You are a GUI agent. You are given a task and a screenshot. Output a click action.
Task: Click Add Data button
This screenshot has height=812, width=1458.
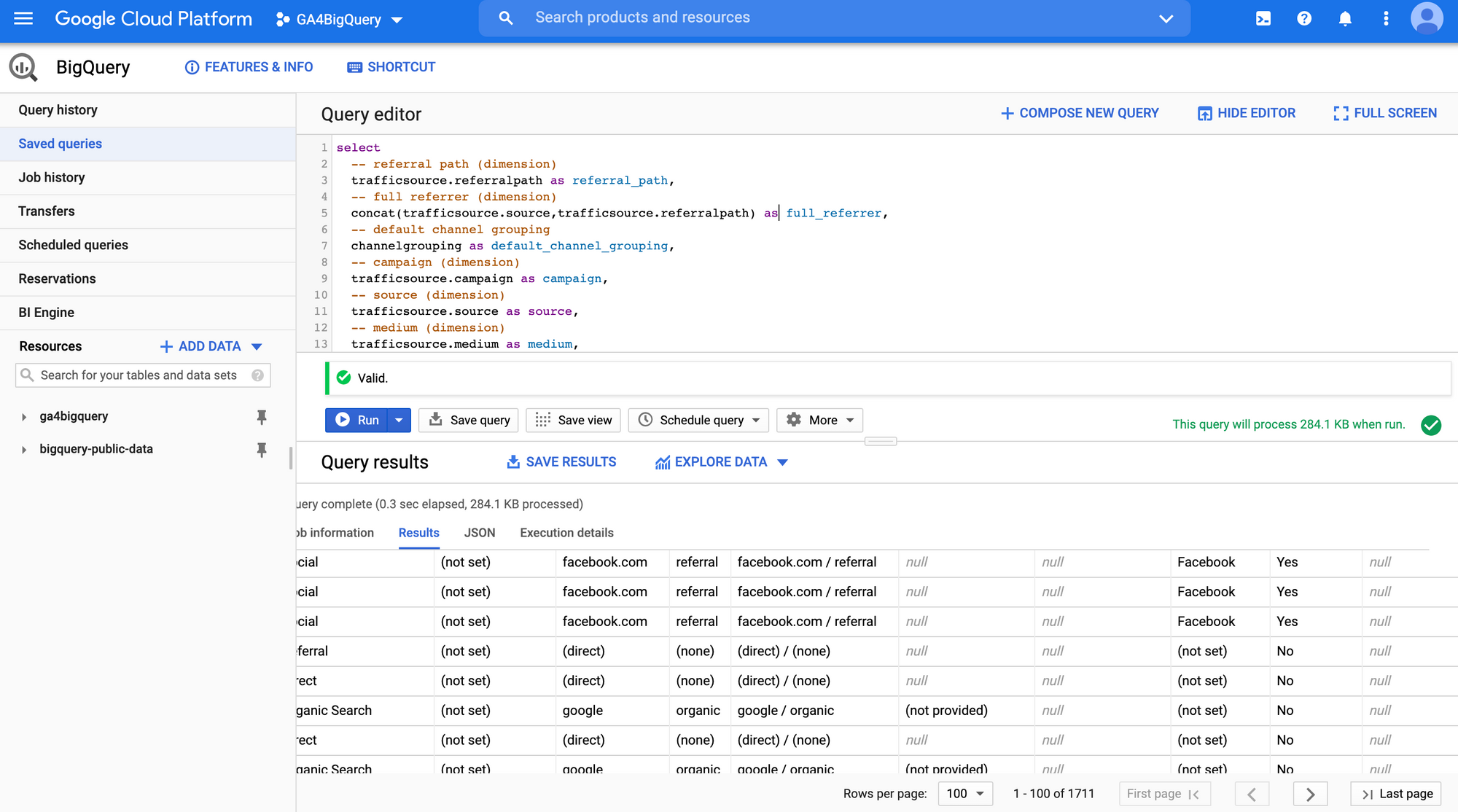200,346
